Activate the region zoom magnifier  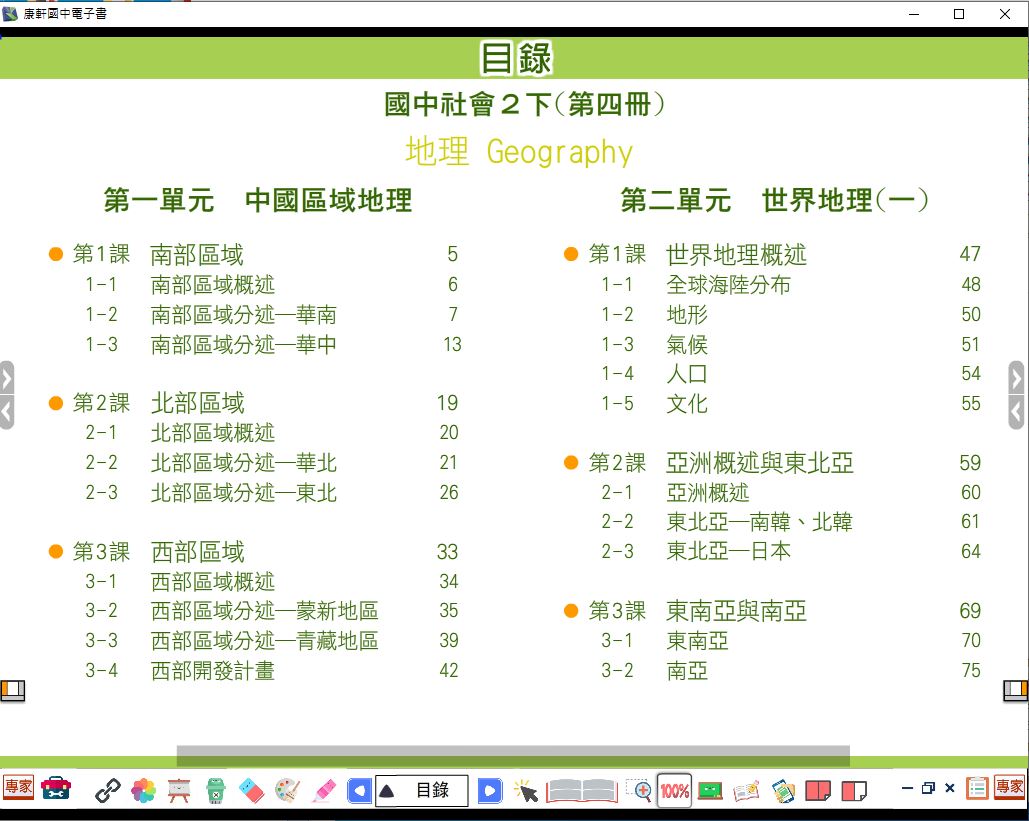(639, 790)
